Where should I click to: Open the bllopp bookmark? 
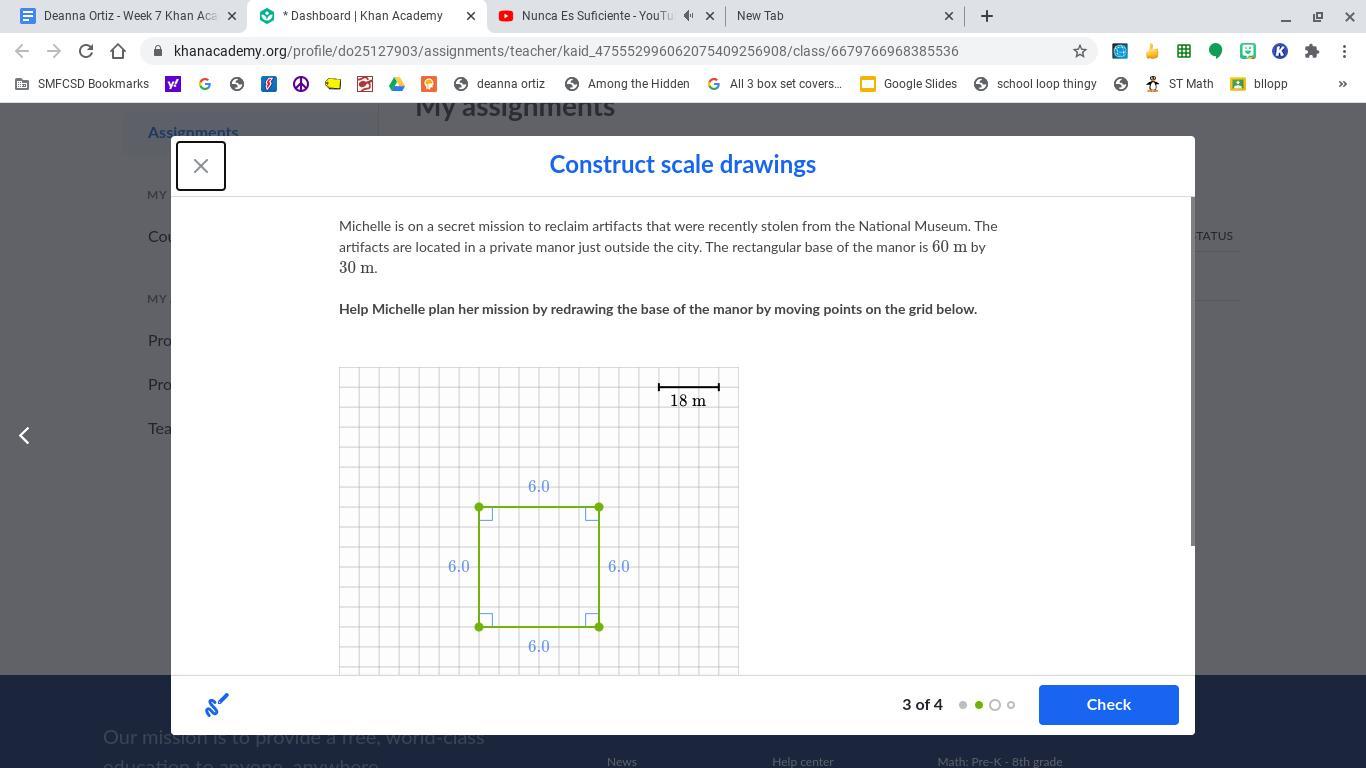tap(1259, 84)
